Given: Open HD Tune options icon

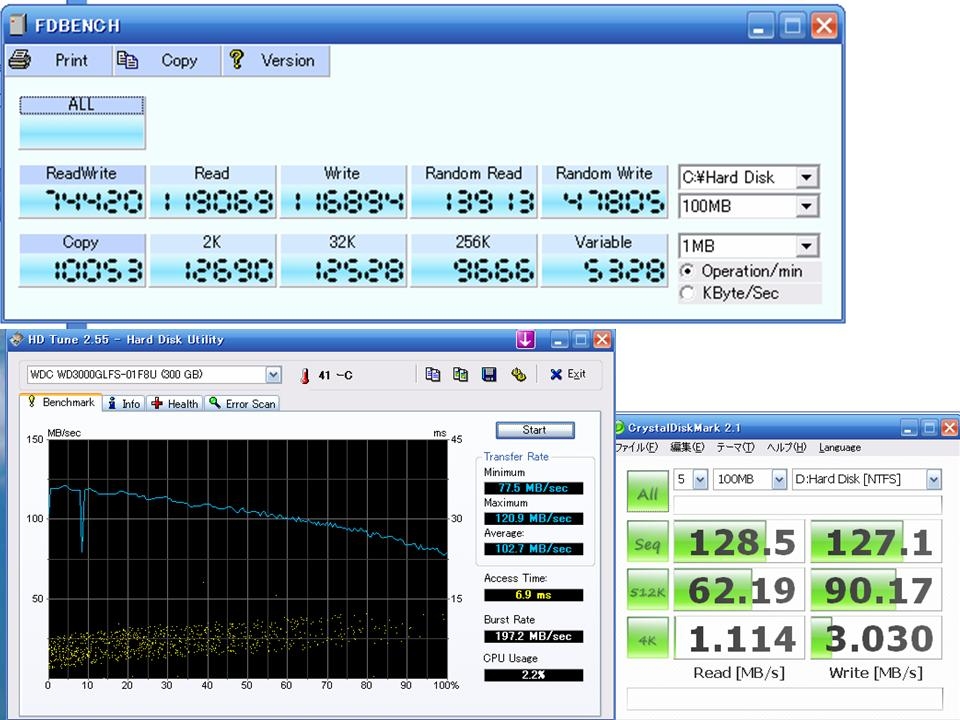Looking at the screenshot, I should point(518,375).
